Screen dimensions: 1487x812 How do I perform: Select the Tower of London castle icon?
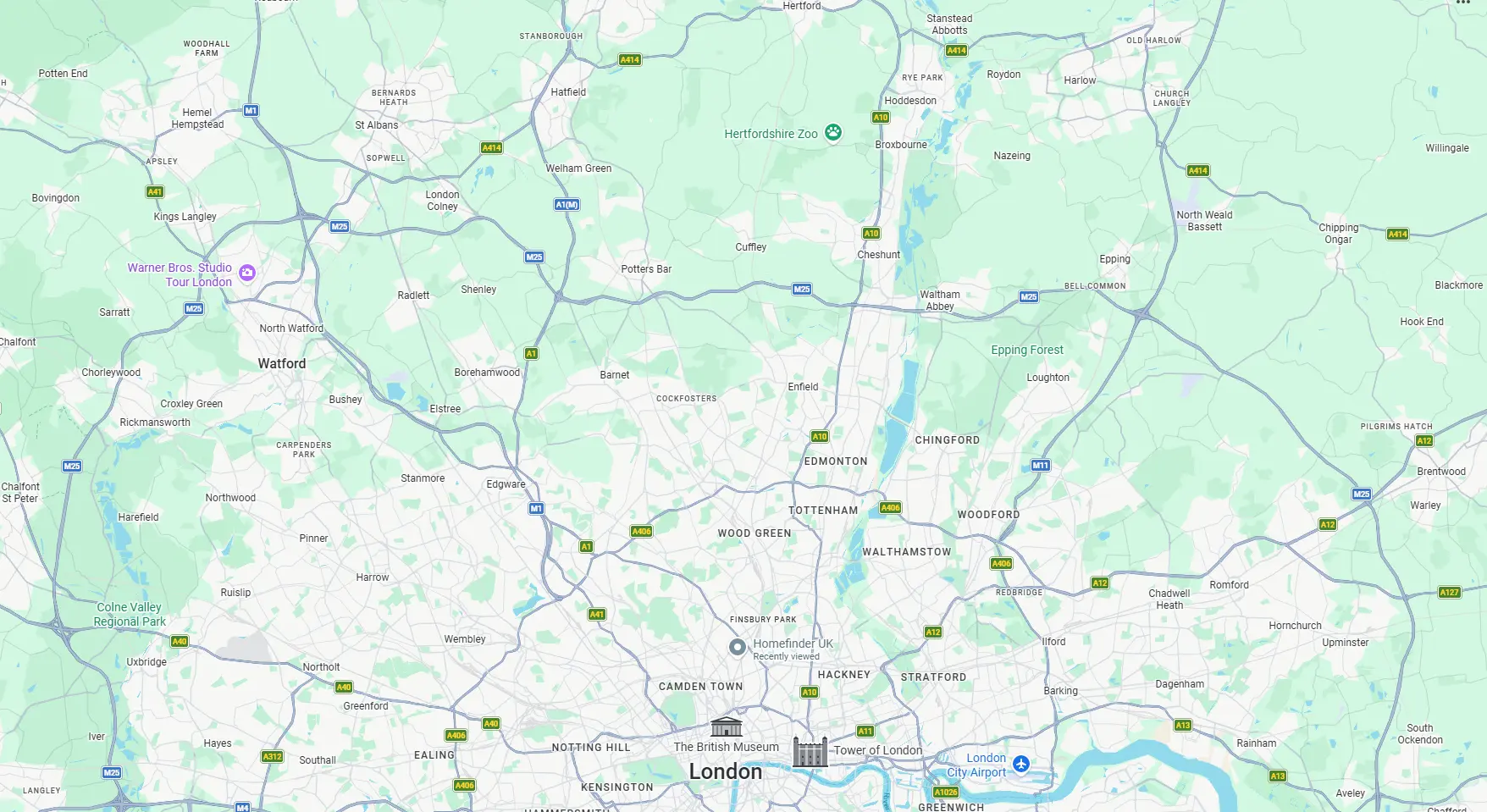click(x=810, y=752)
